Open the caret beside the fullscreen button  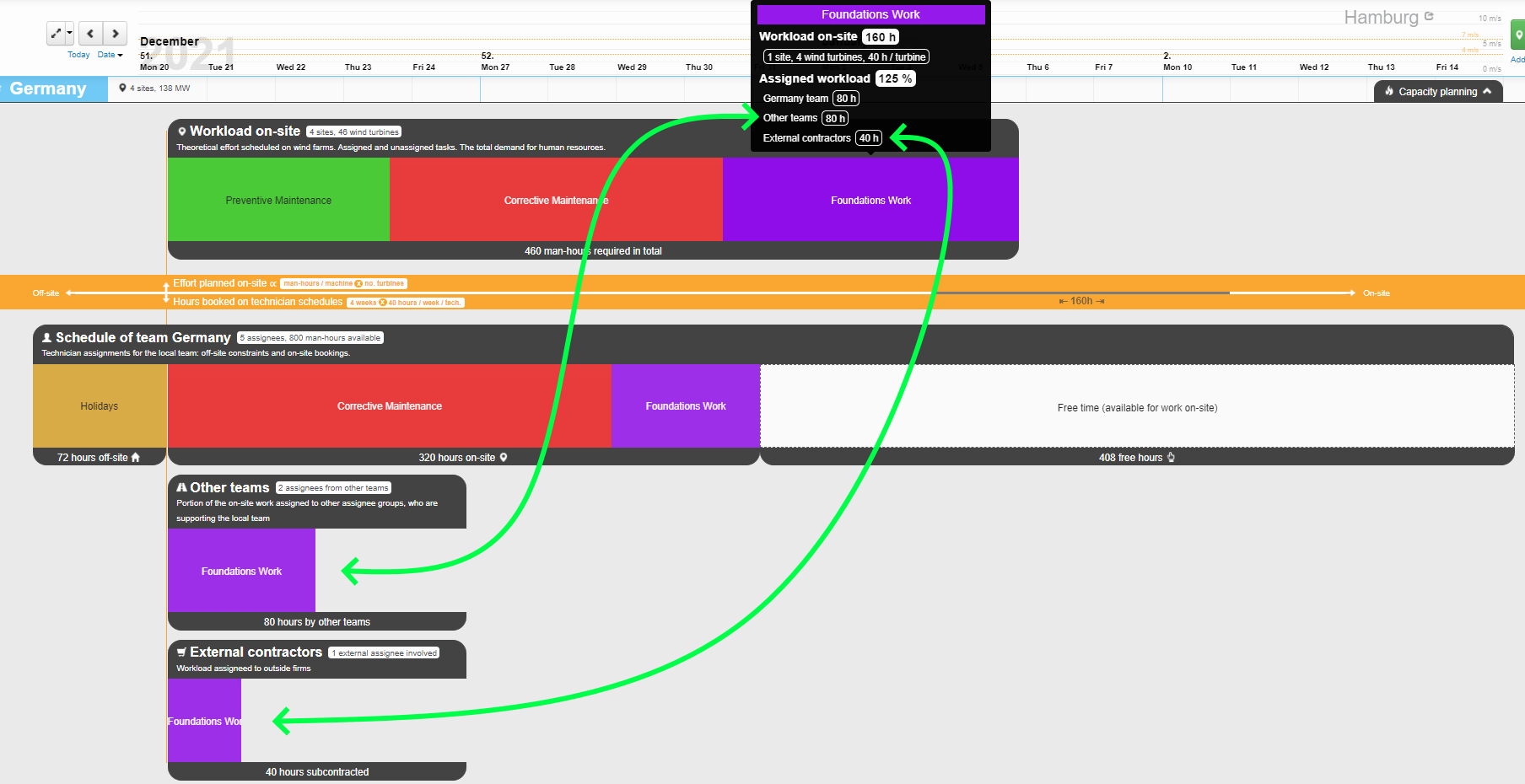69,34
